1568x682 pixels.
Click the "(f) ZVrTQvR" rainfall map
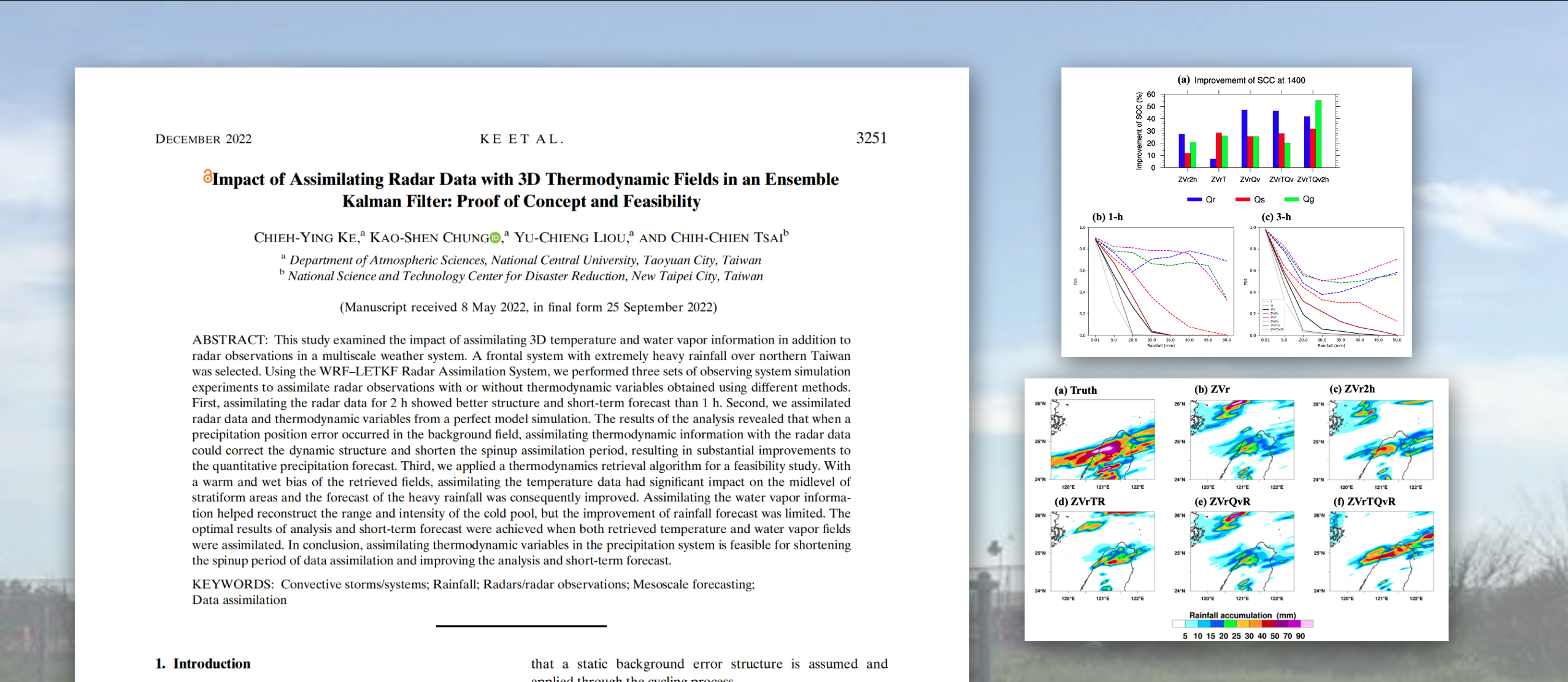(x=1381, y=551)
